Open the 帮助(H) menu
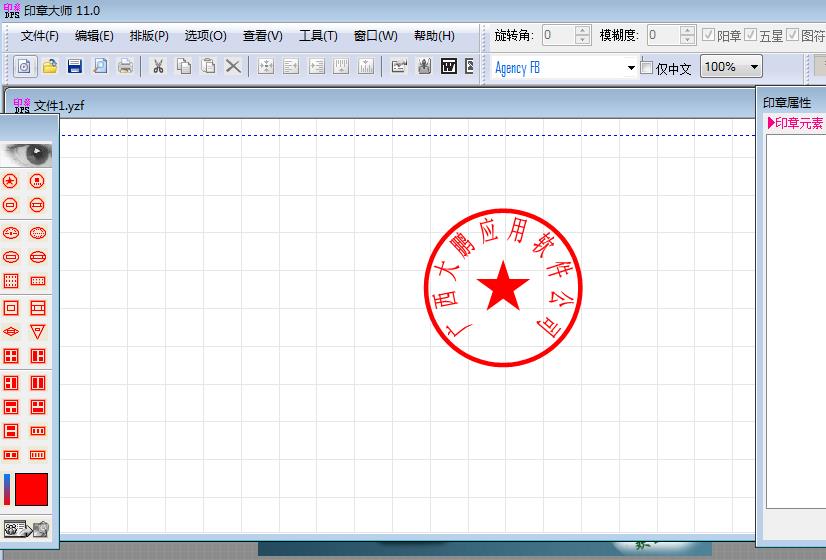 point(434,36)
